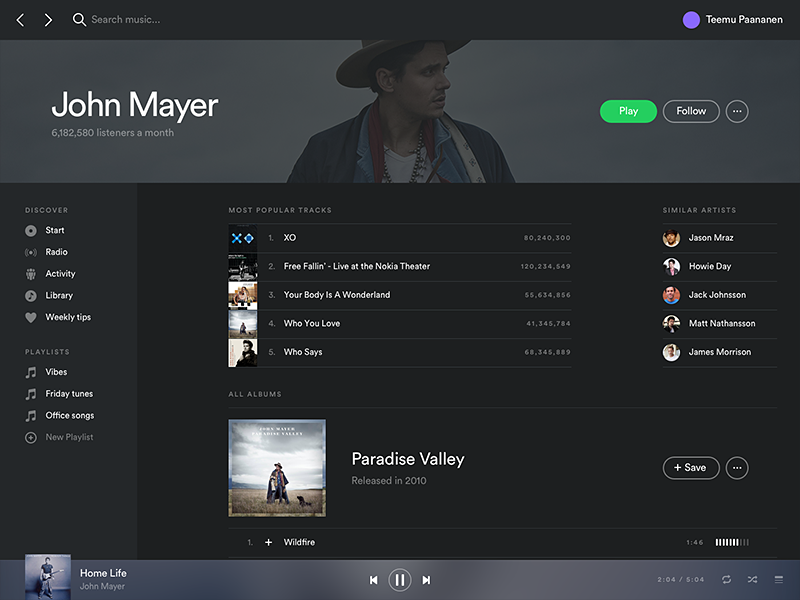Viewport: 800px width, 600px height.
Task: Open the queue list icon
Action: [778, 580]
